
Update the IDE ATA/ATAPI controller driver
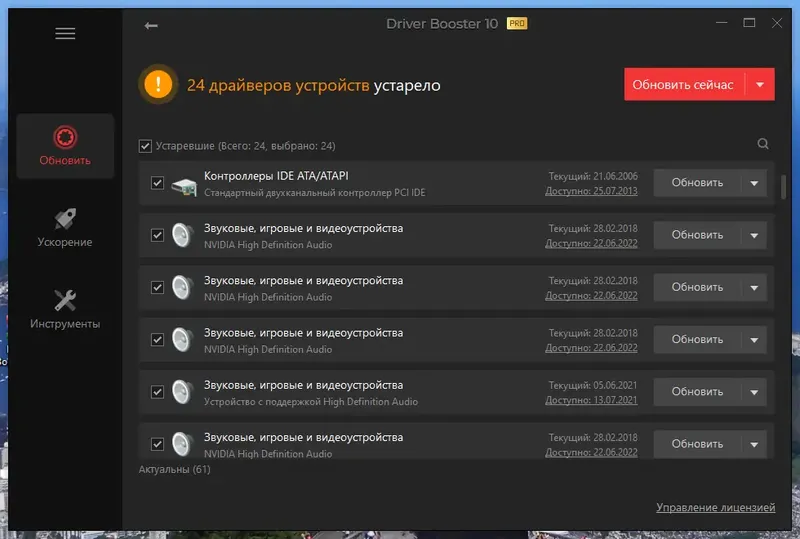(x=697, y=183)
